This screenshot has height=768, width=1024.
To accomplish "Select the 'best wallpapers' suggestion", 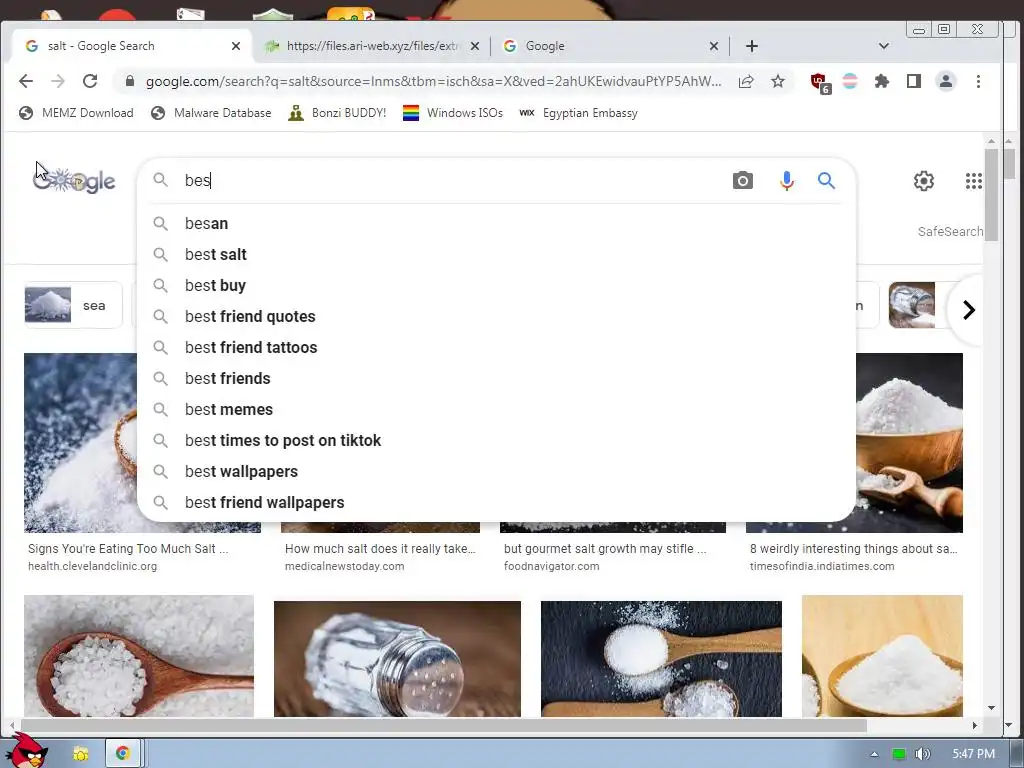I will coord(496,472).
